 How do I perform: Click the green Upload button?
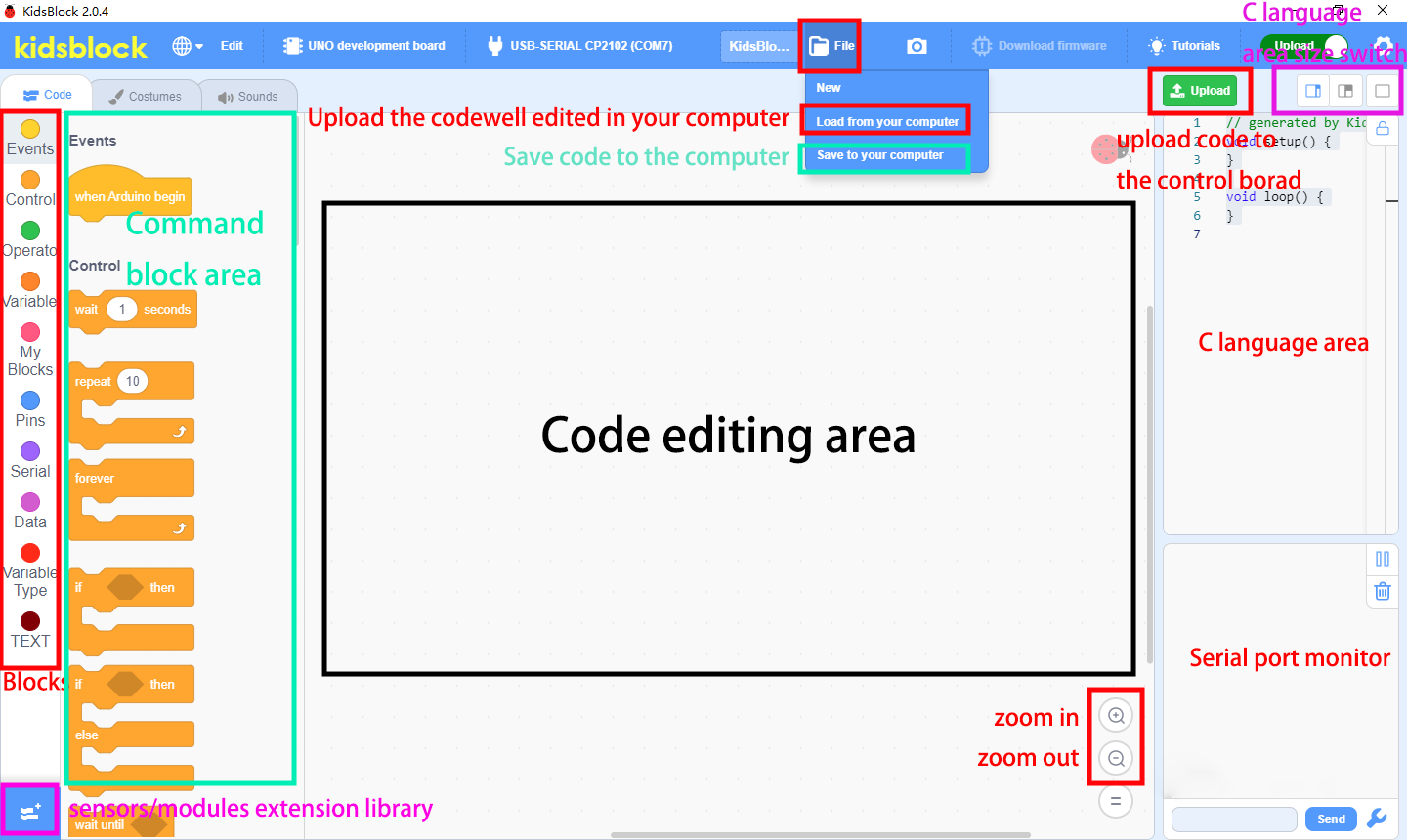[1200, 91]
